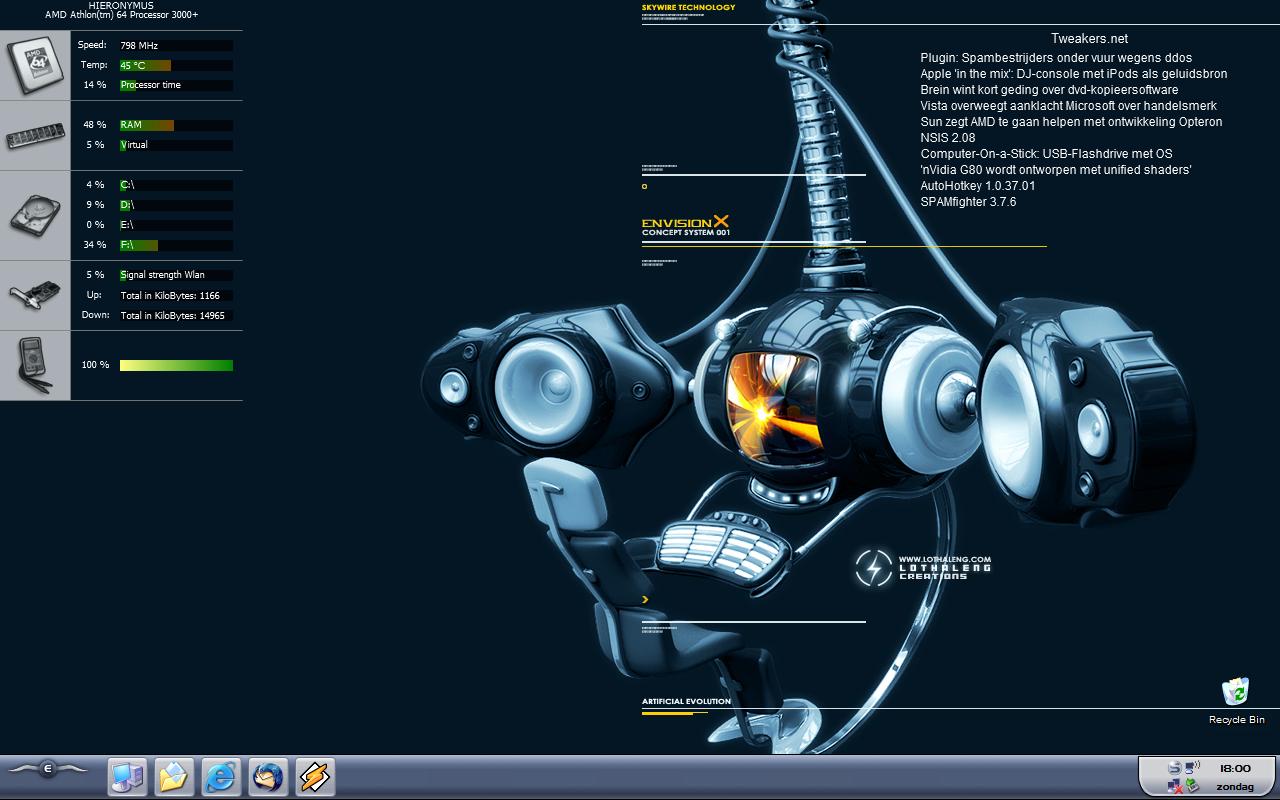Click the Processor time usage bar
This screenshot has width=1280, height=800.
click(x=176, y=85)
